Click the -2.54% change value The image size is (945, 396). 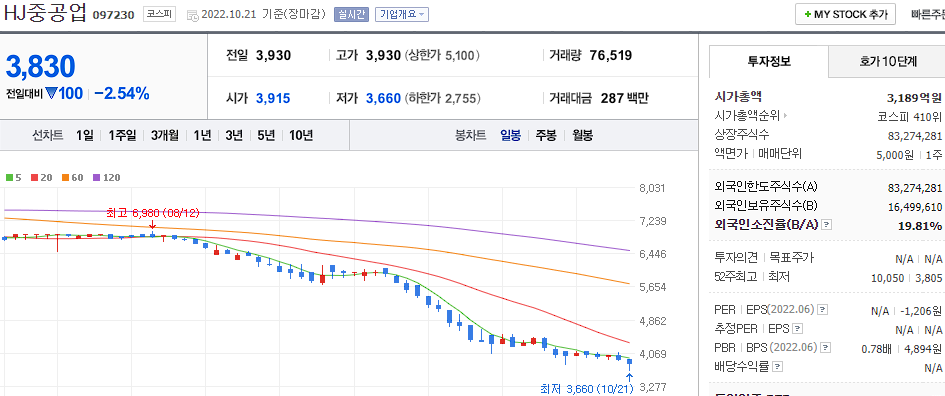[122, 93]
